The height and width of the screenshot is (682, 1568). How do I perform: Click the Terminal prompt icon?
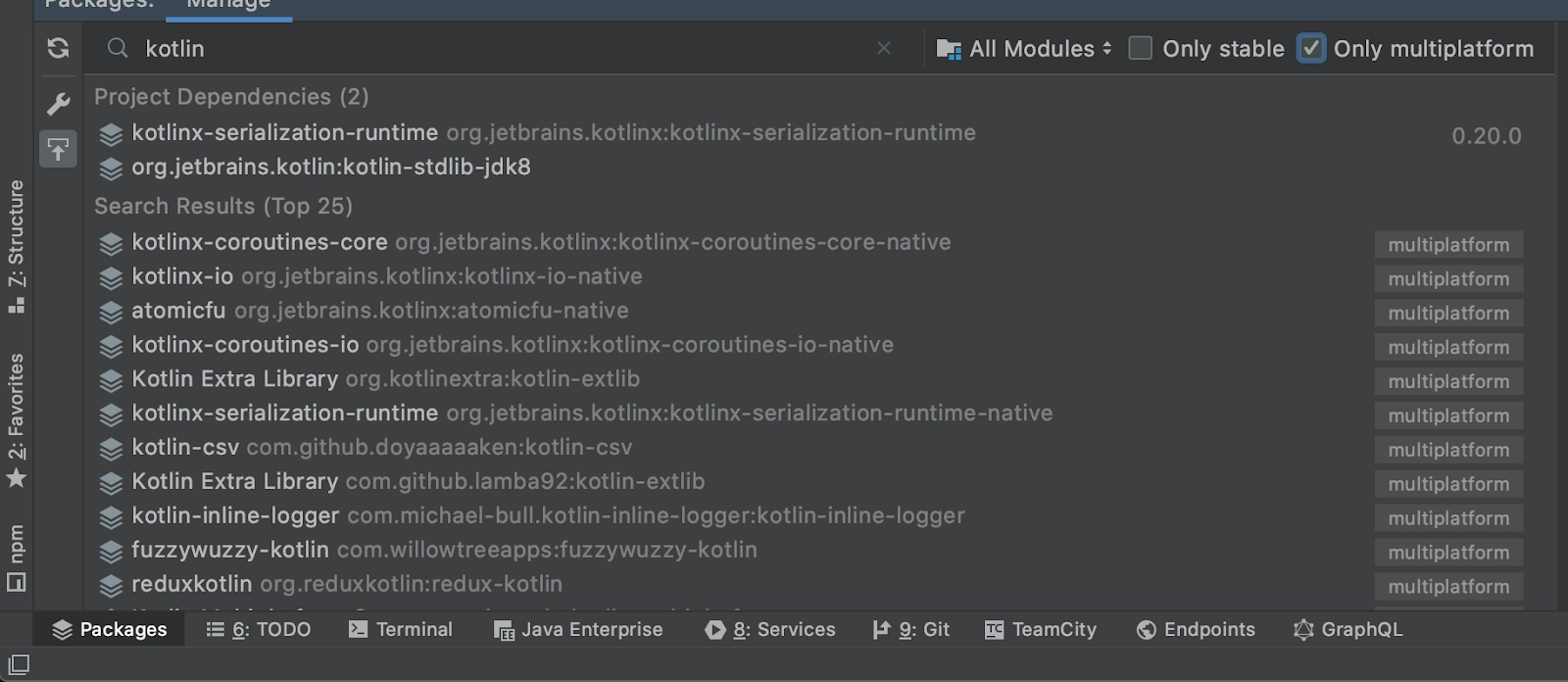358,630
